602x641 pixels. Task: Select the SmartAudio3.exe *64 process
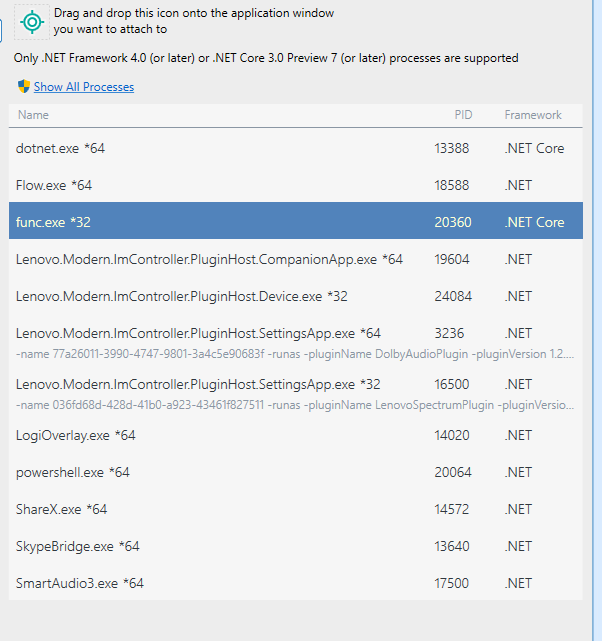tap(296, 583)
